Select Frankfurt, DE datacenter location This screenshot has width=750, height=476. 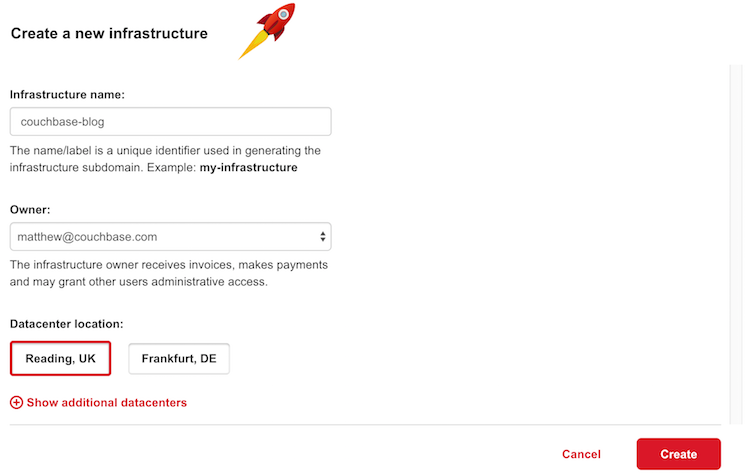179,358
